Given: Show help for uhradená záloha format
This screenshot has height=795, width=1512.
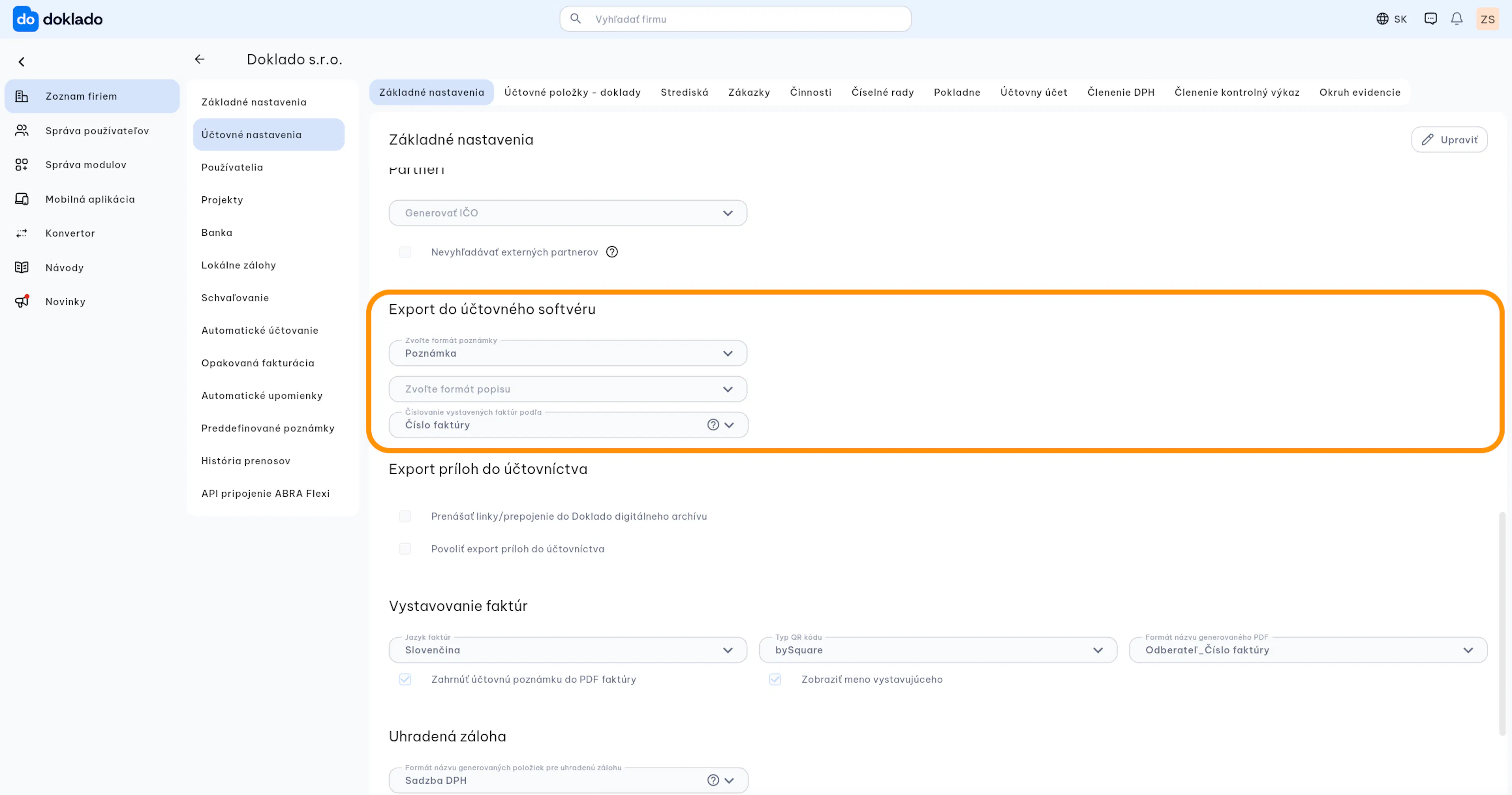Looking at the screenshot, I should pos(713,780).
